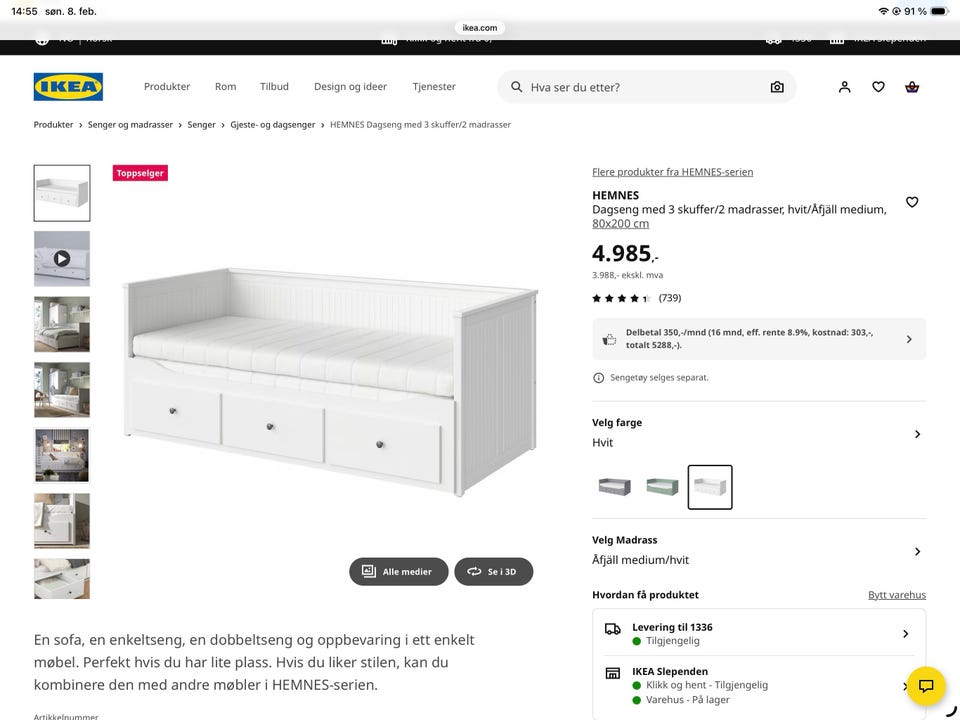Open visual search camera icon
Image resolution: width=960 pixels, height=720 pixels.
coord(777,87)
